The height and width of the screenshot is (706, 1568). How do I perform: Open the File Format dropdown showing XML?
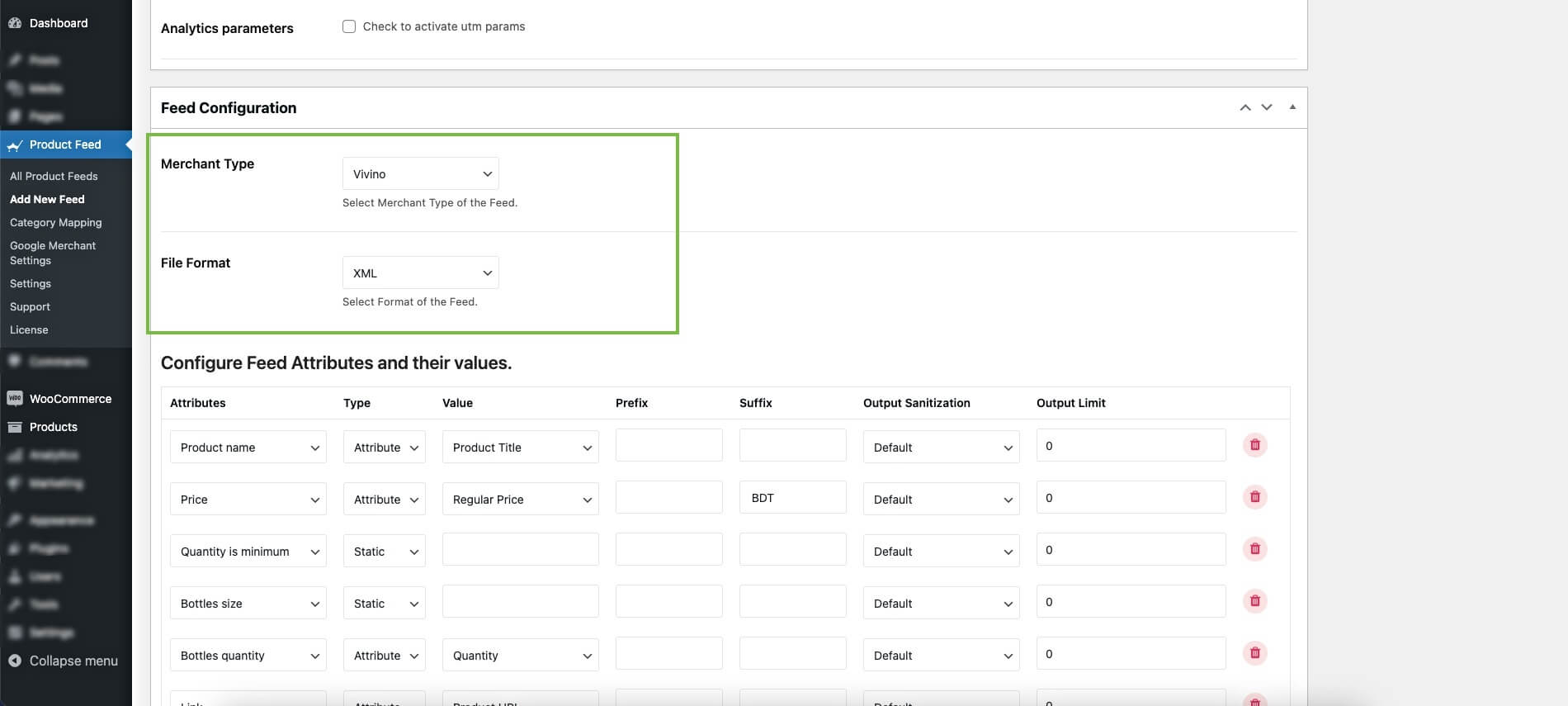tap(421, 272)
